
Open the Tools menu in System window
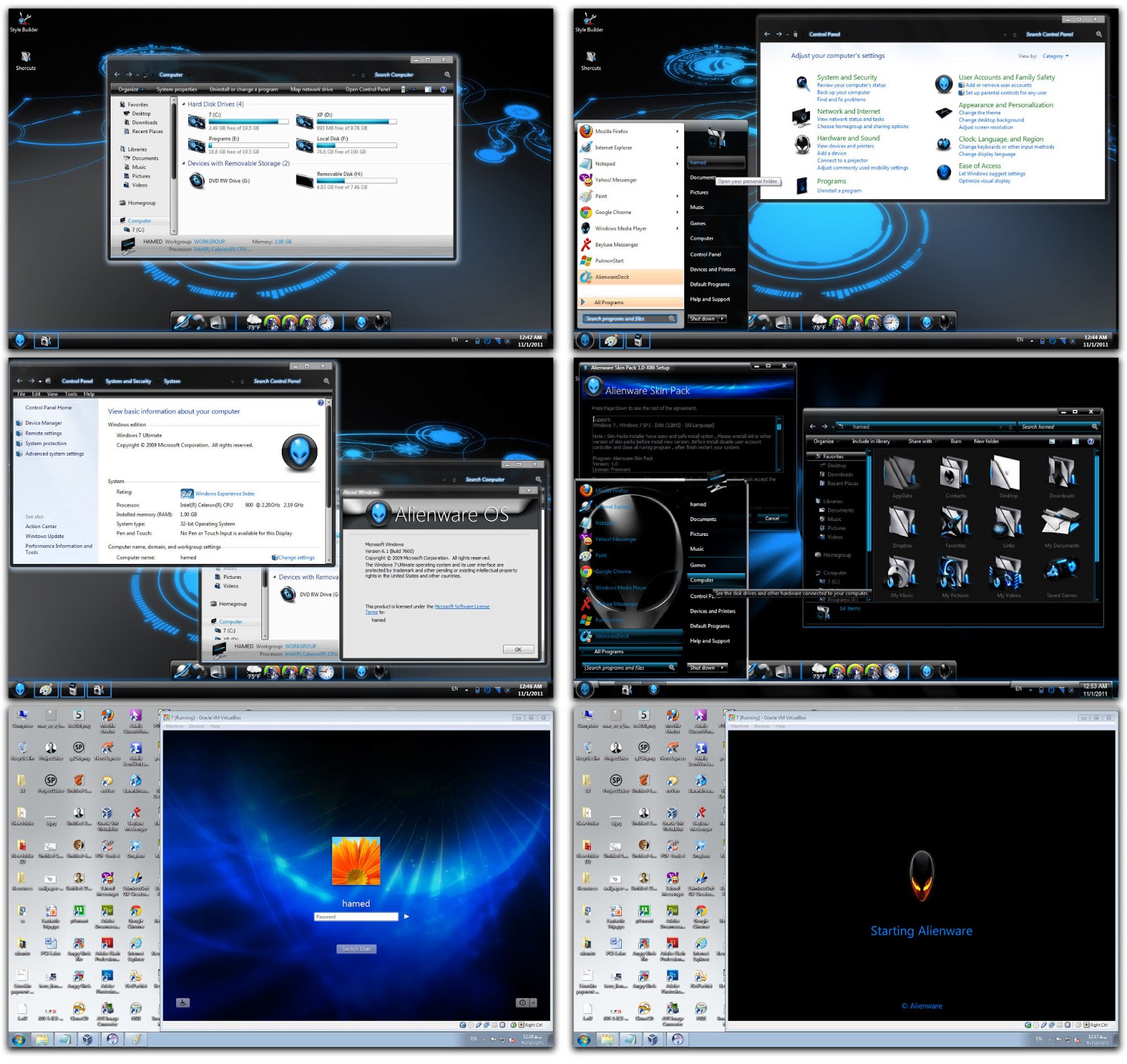[71, 394]
